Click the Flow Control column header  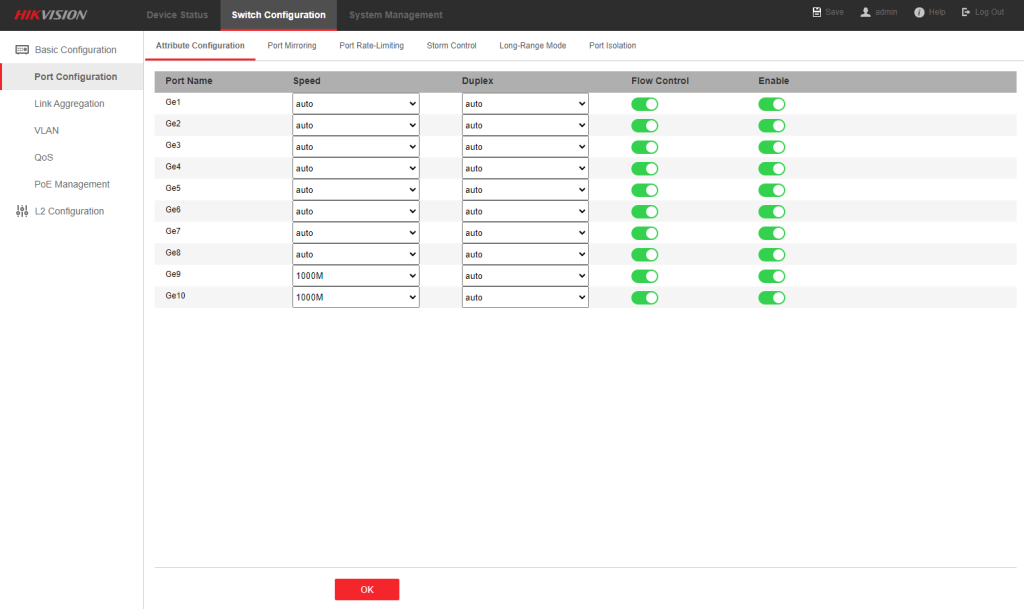(x=660, y=81)
